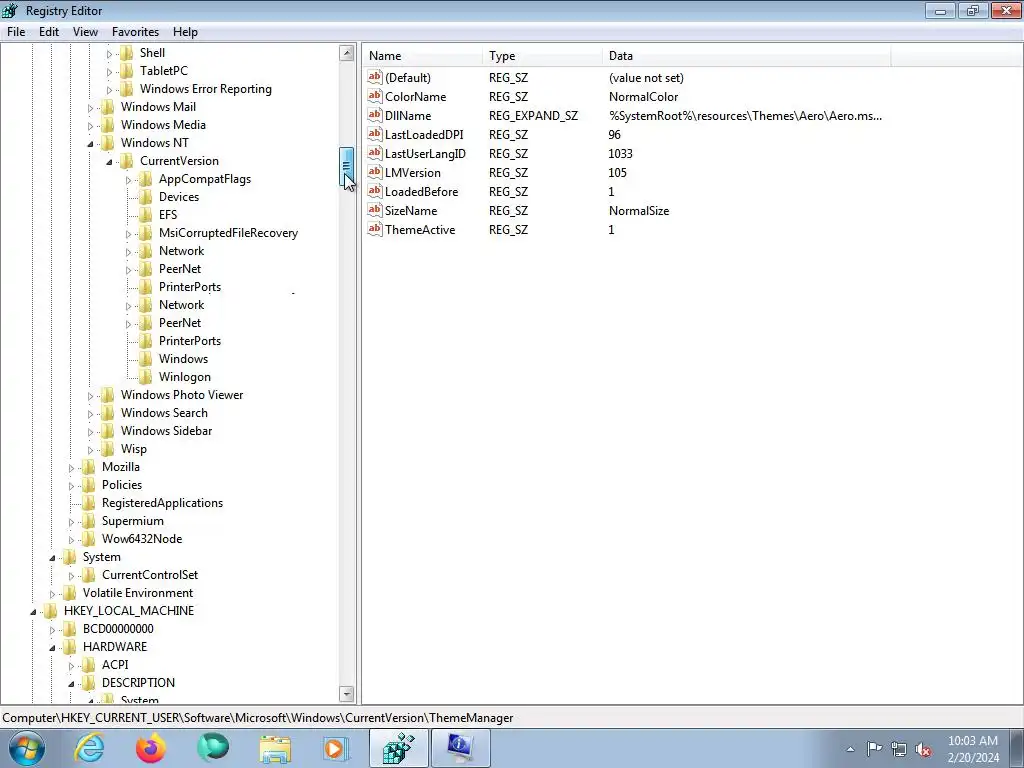
Task: Collapse the Windows NT key
Action: pos(90,144)
